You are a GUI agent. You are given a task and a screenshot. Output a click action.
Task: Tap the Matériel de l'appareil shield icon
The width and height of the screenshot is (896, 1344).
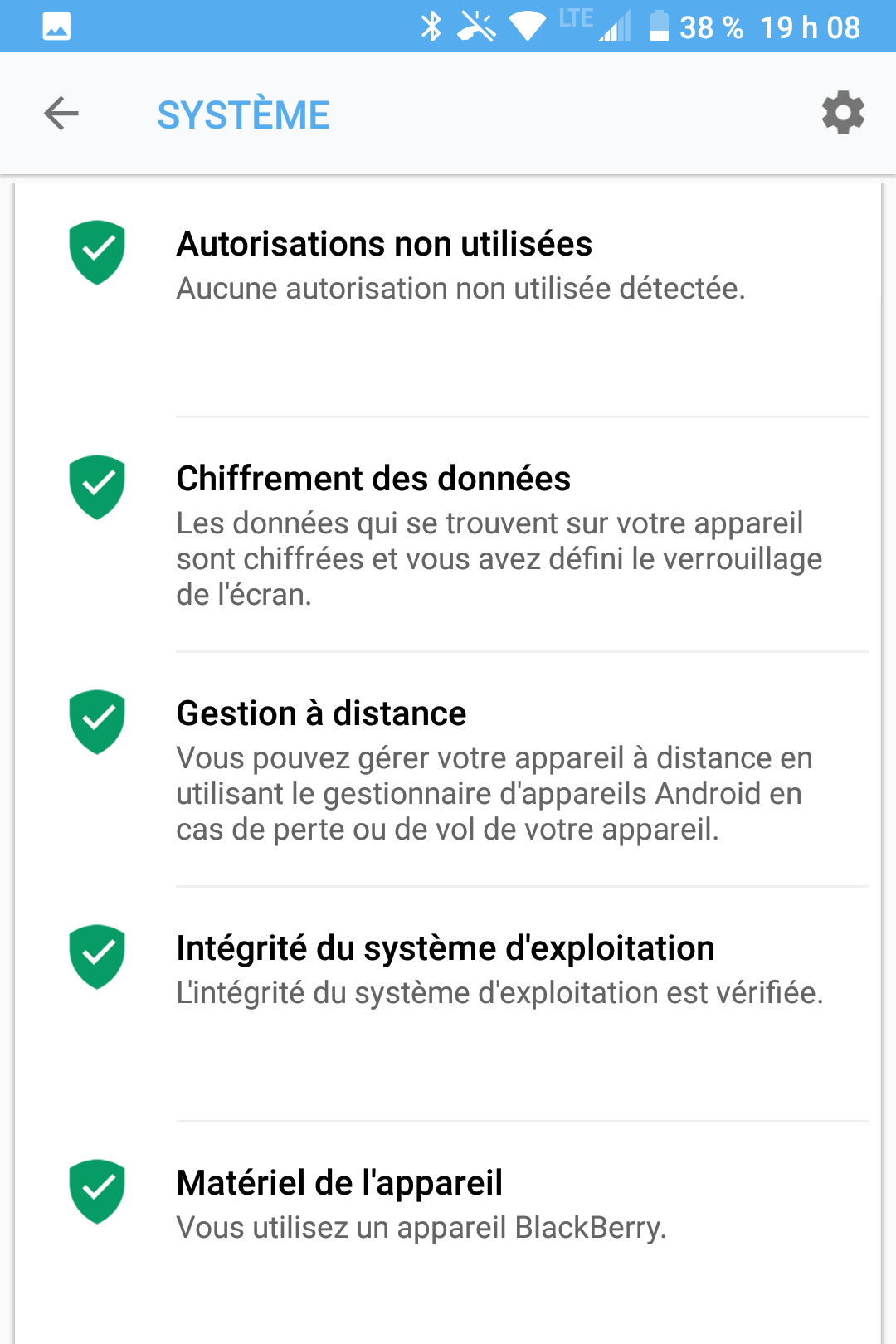click(x=97, y=1191)
